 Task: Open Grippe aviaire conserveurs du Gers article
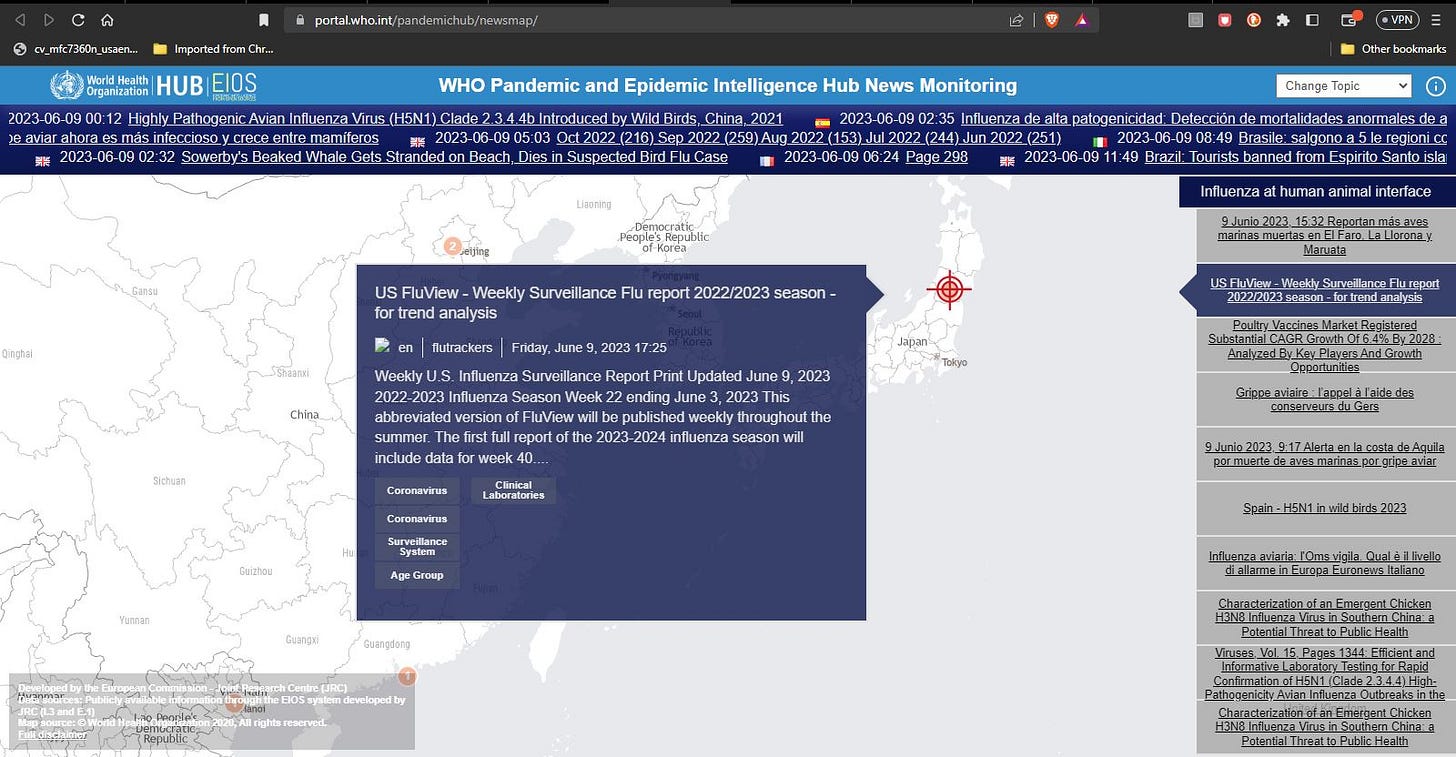coord(1324,400)
